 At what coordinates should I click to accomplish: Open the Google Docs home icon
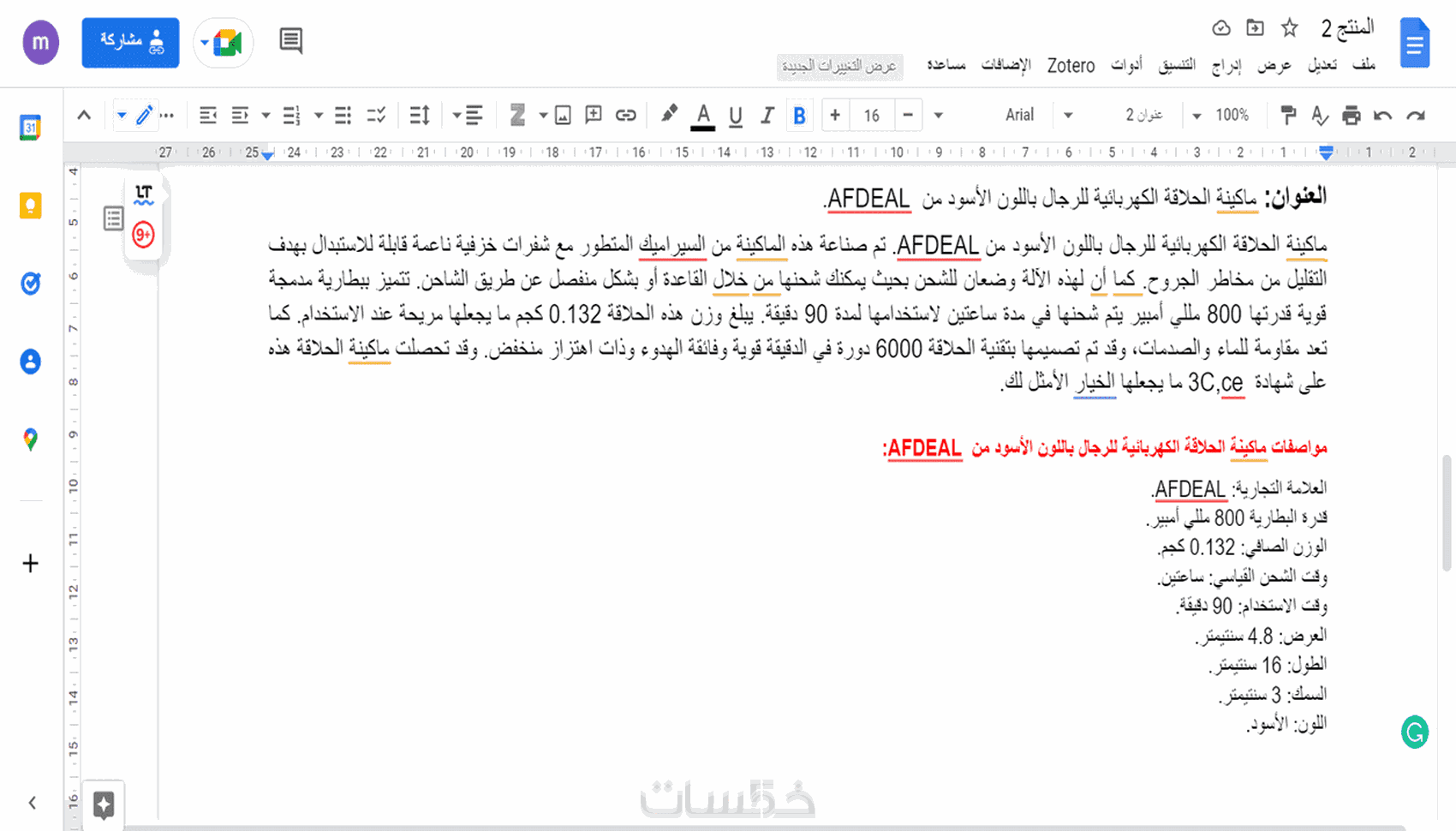pos(1415,43)
